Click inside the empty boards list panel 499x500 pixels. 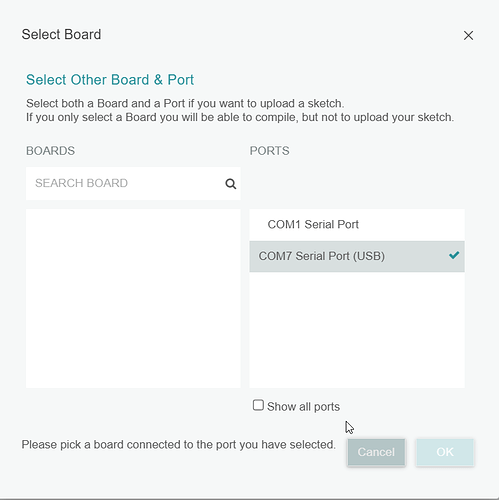(133, 298)
